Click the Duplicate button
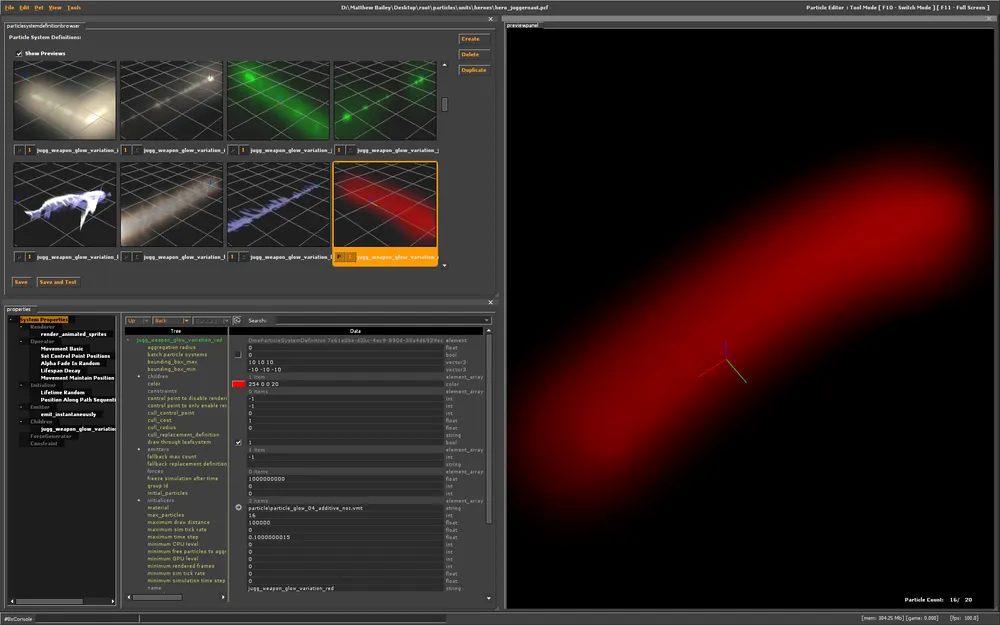 473,70
